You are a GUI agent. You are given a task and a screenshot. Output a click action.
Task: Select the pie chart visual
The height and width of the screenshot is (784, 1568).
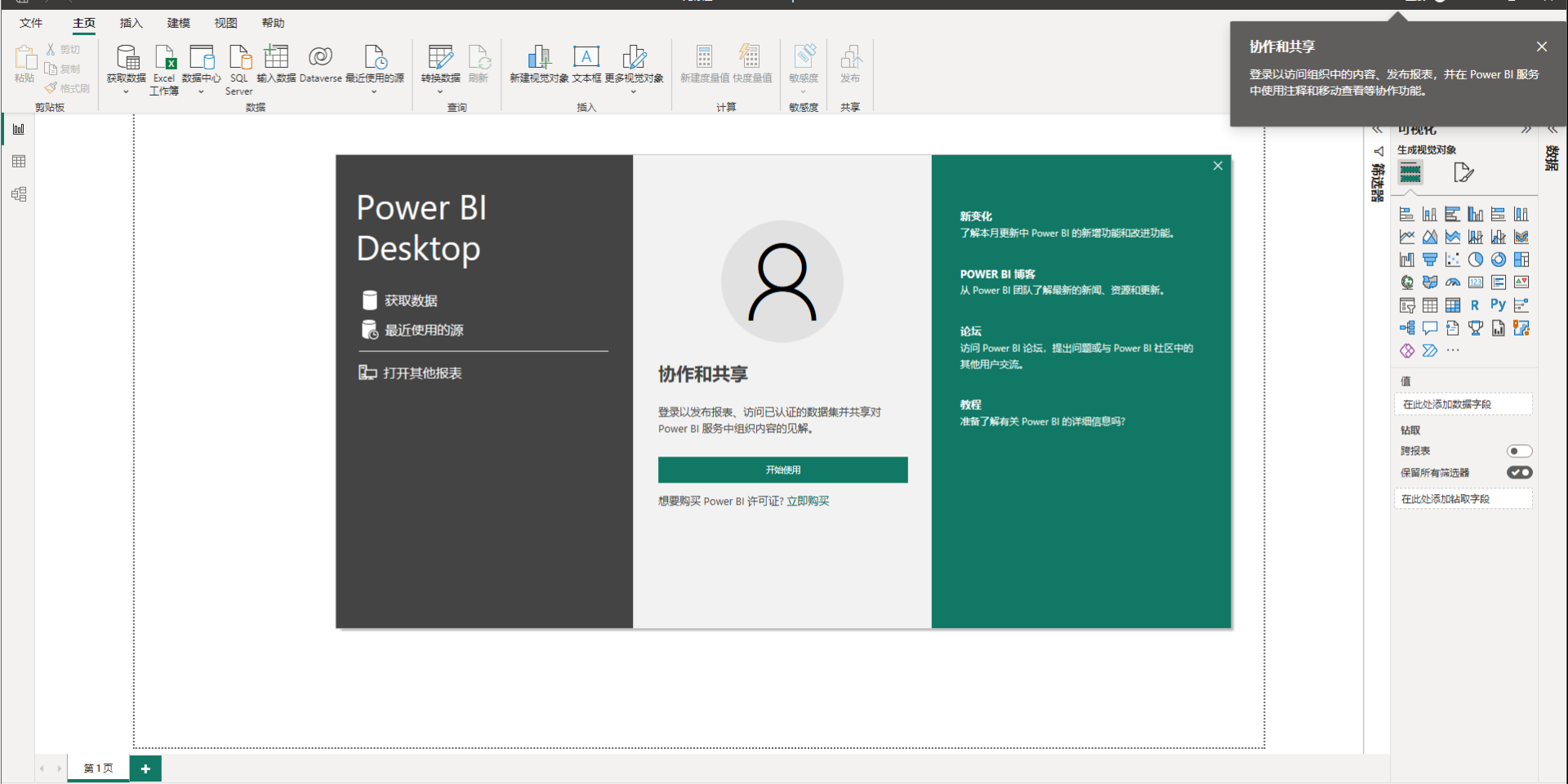(1475, 260)
